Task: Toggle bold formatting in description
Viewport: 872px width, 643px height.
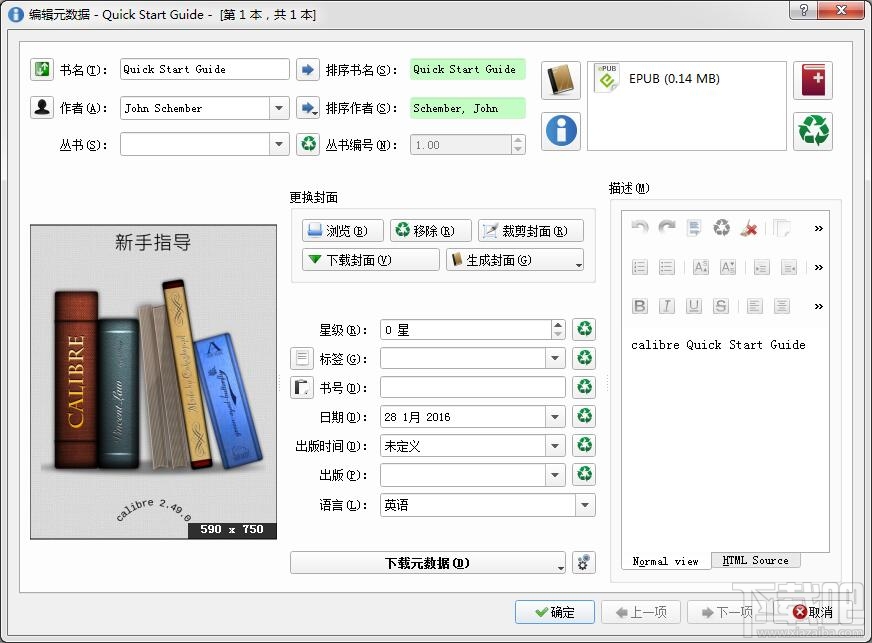Action: [x=640, y=306]
